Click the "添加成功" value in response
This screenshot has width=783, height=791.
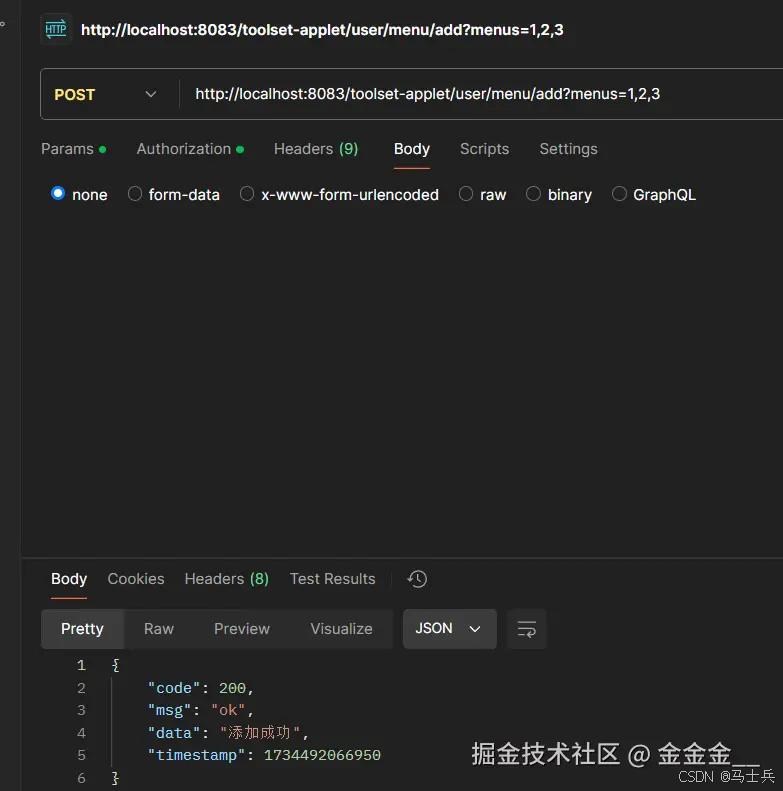coord(260,733)
